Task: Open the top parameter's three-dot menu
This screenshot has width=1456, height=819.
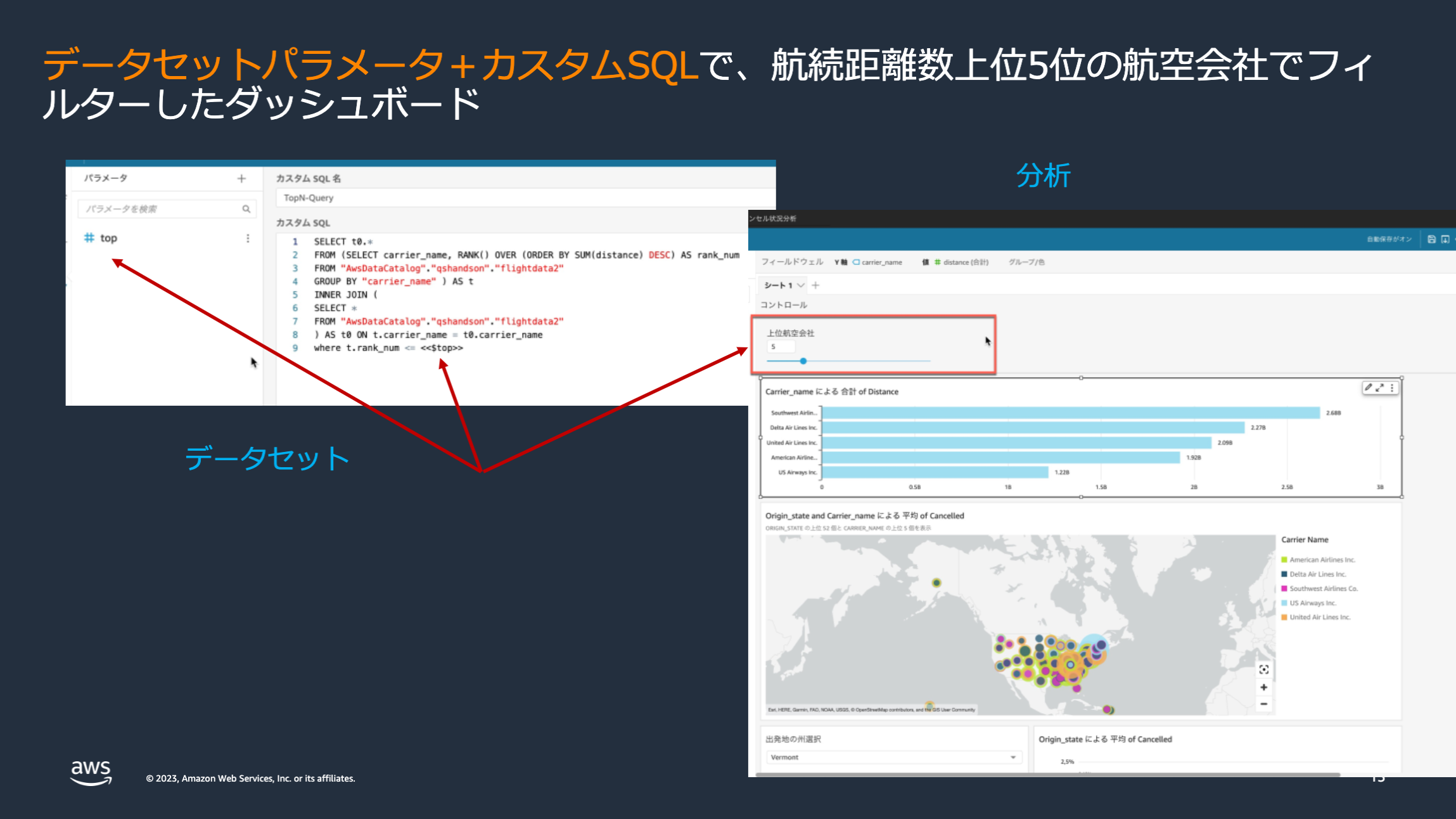Action: pyautogui.click(x=248, y=238)
